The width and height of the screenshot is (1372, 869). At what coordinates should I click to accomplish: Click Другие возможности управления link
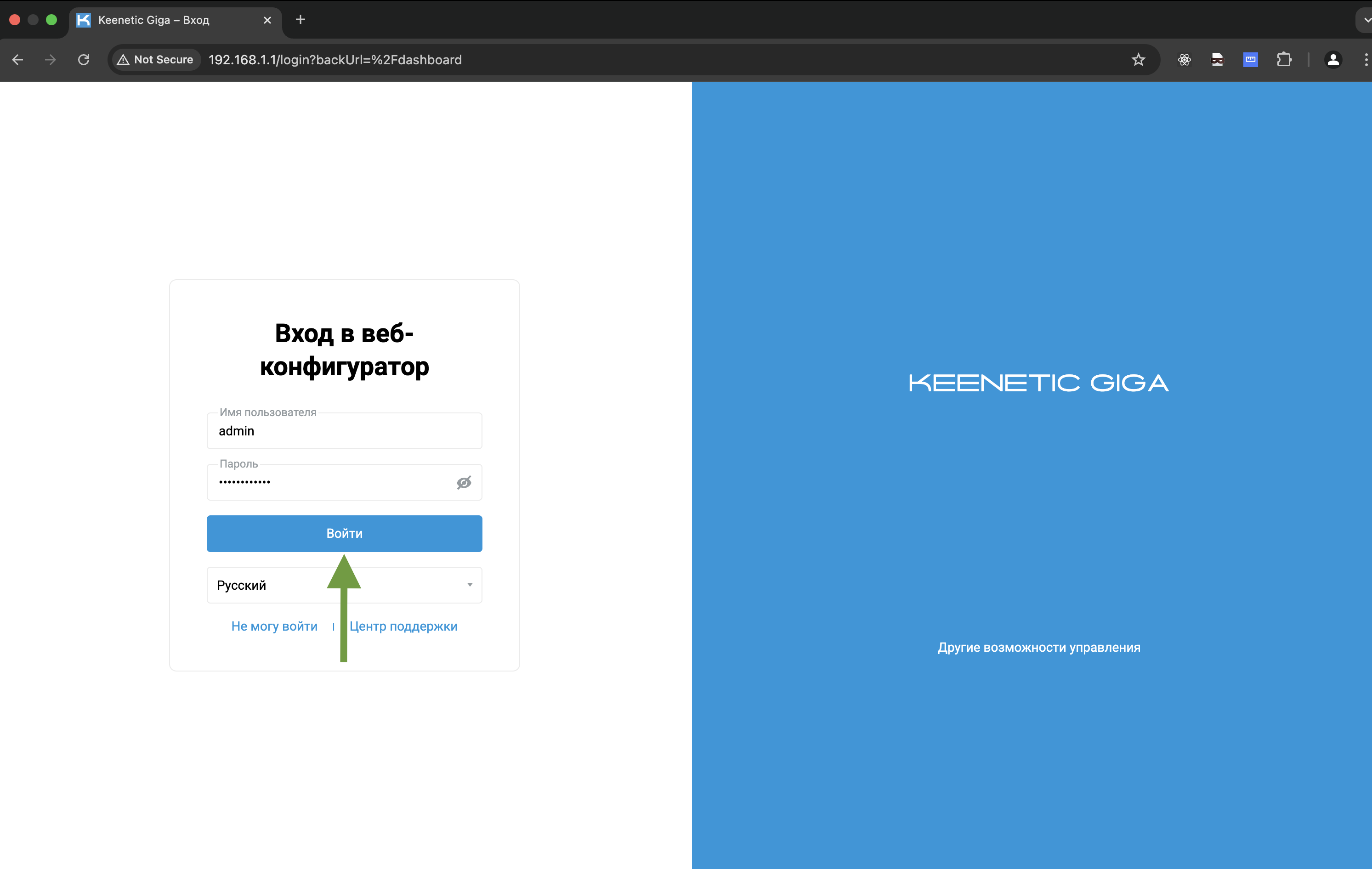pos(1038,648)
